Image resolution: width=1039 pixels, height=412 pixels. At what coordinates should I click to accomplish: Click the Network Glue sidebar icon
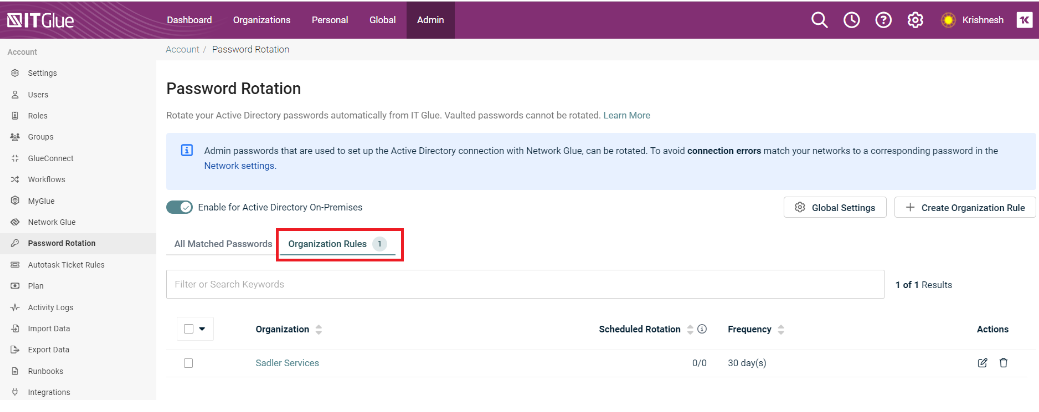tap(15, 222)
